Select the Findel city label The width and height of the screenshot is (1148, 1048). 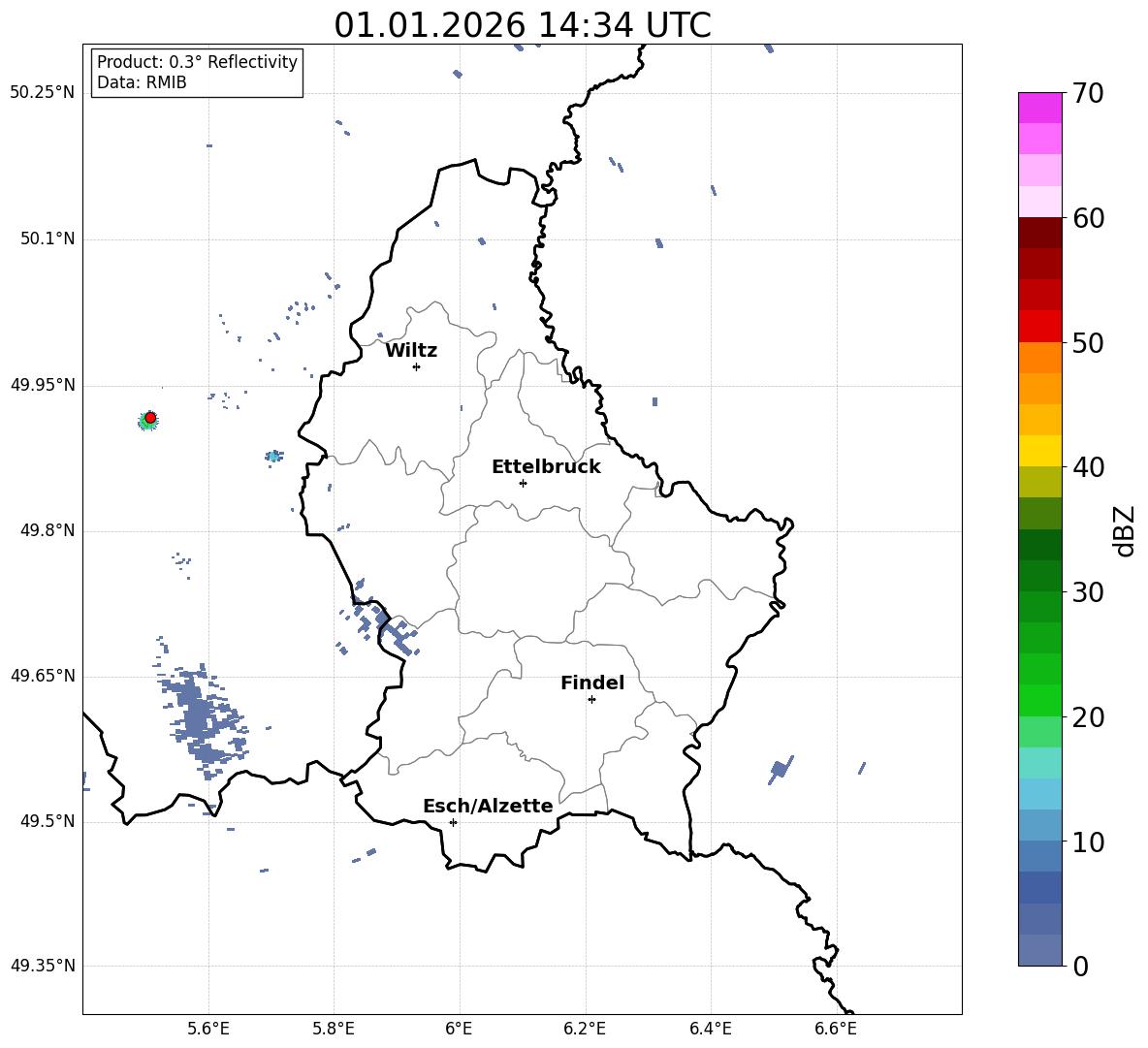coord(592,683)
